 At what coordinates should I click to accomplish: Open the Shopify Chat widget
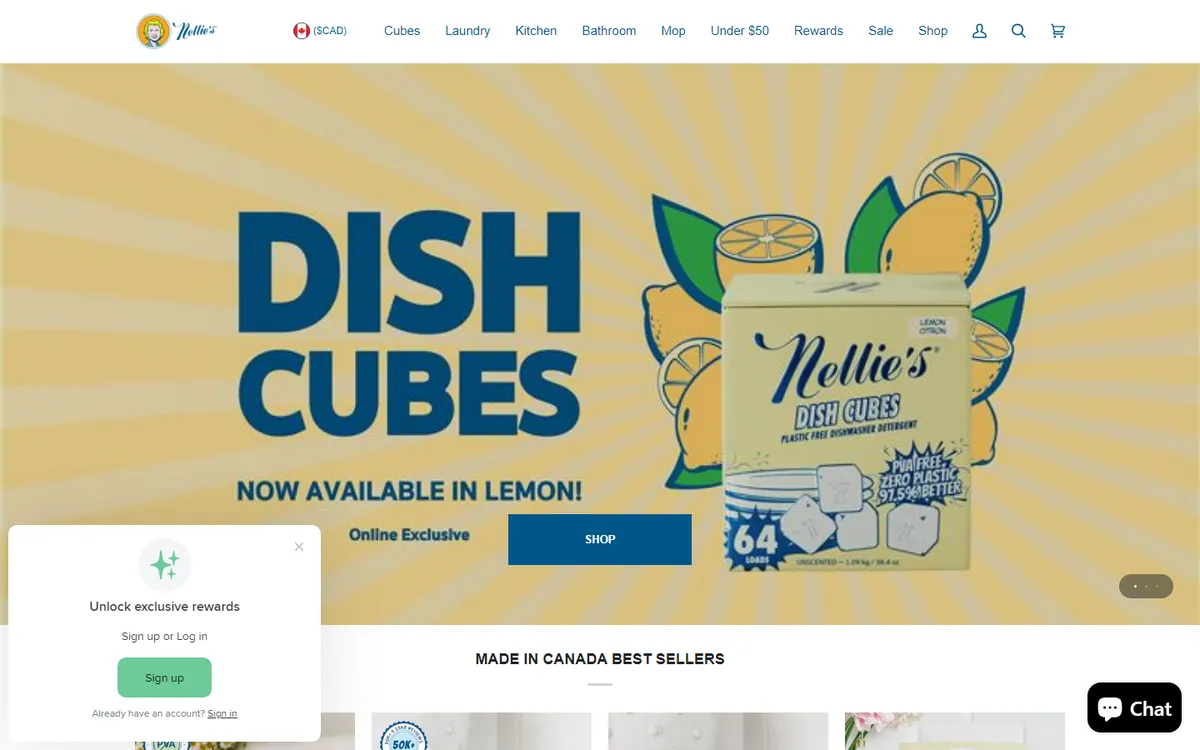click(x=1134, y=708)
